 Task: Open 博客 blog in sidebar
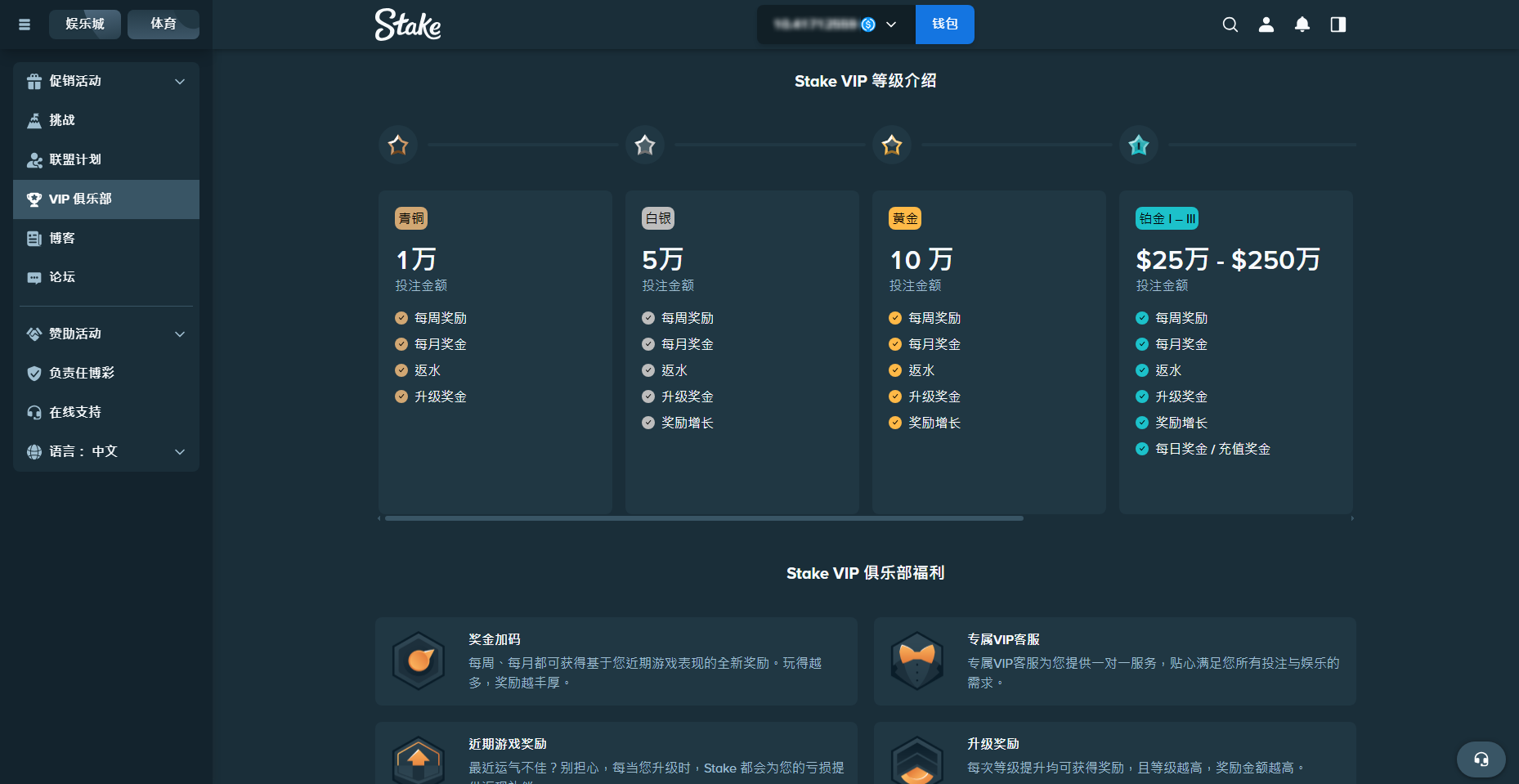(106, 238)
